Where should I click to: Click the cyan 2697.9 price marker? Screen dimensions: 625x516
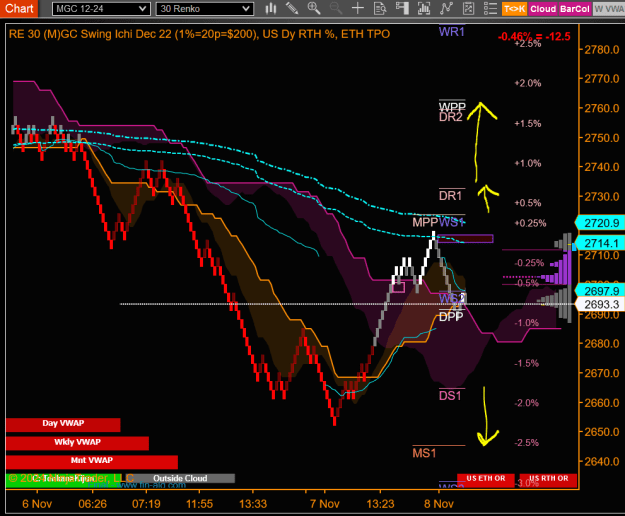[601, 291]
